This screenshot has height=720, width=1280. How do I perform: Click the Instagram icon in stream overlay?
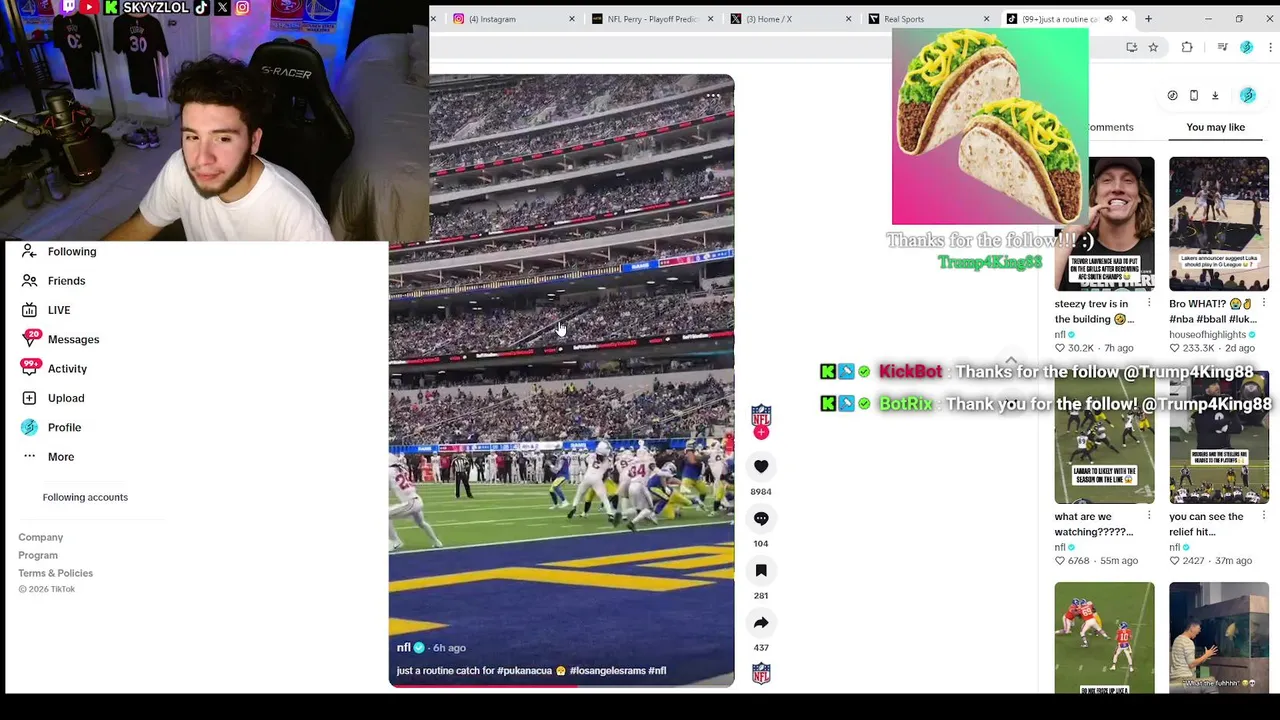242,7
